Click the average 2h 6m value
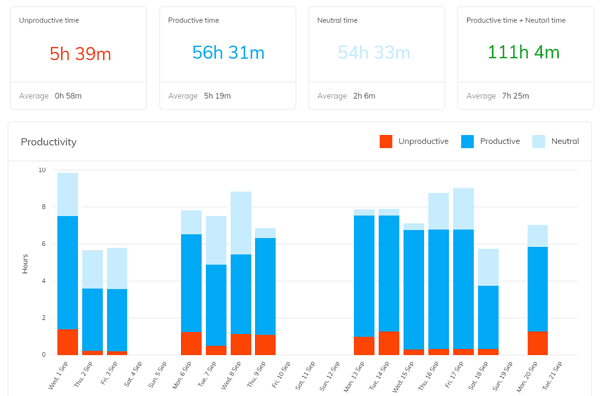The width and height of the screenshot is (600, 396). pos(364,96)
